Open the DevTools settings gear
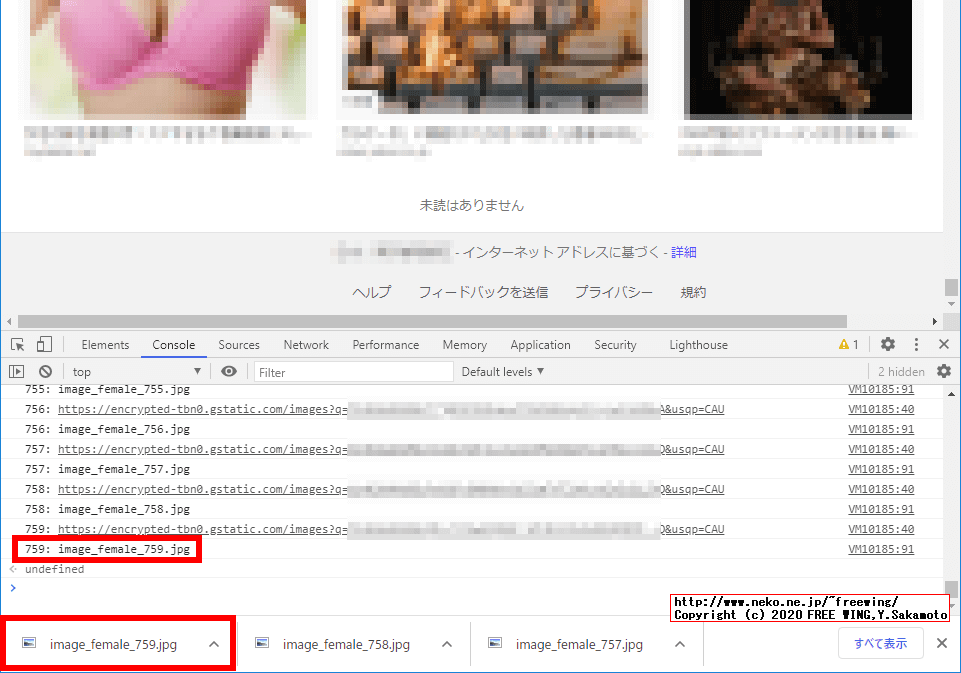The image size is (961, 673). pyautogui.click(x=887, y=344)
